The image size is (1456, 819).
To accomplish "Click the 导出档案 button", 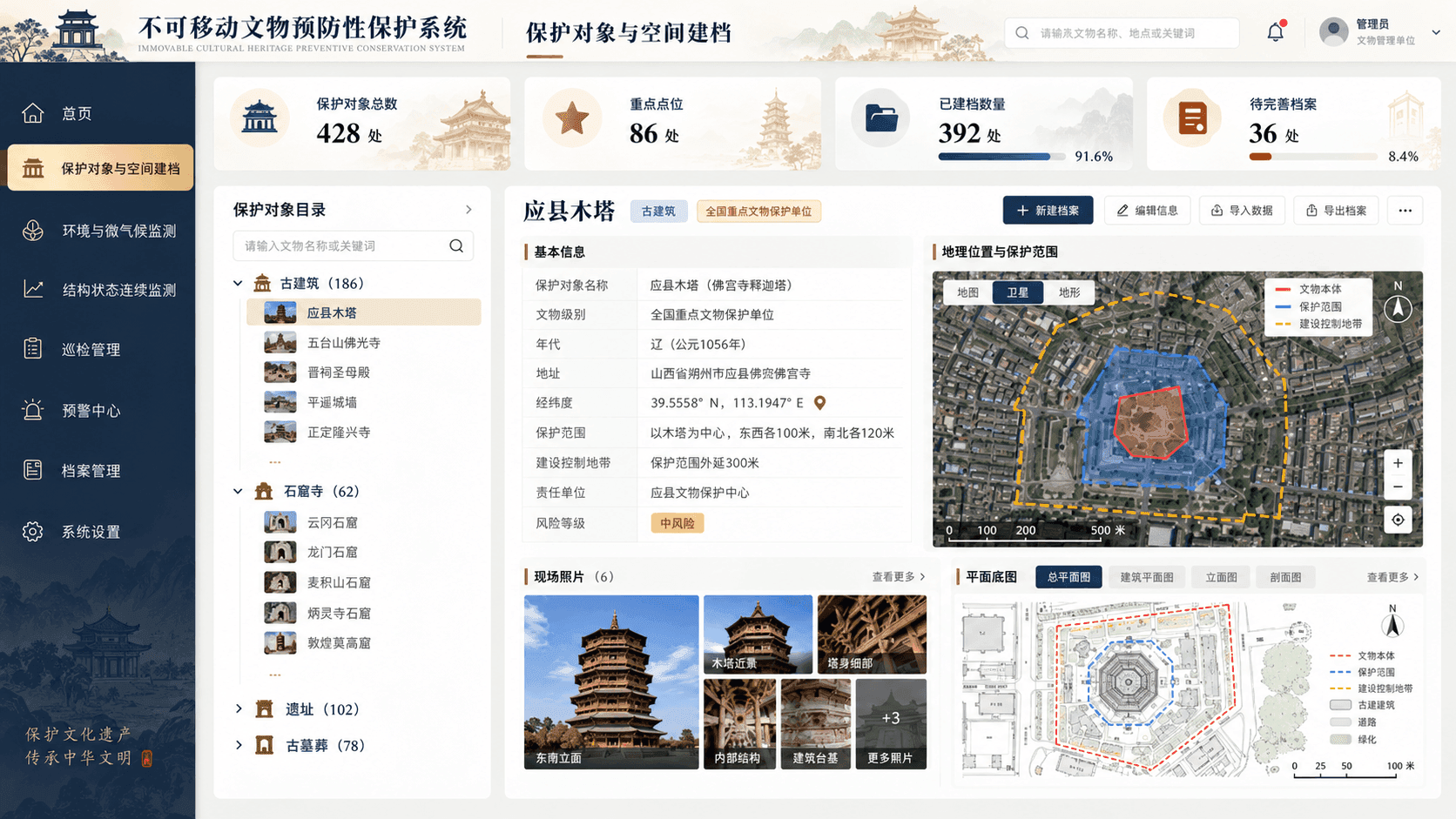I will tap(1336, 211).
